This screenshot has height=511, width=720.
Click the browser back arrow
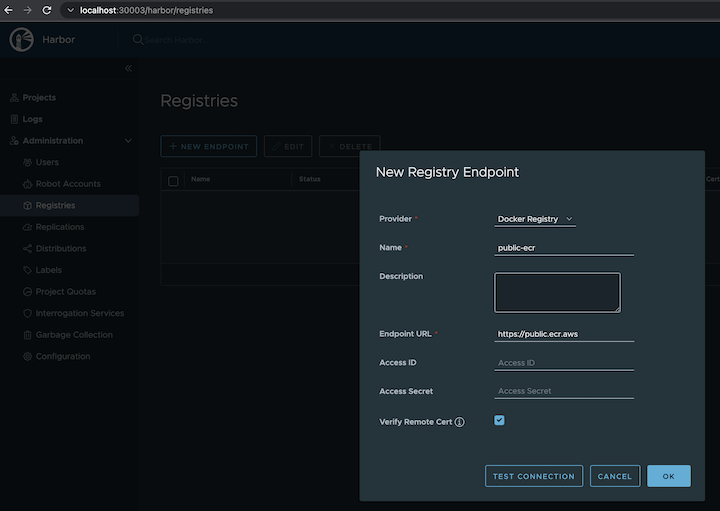click(x=9, y=10)
